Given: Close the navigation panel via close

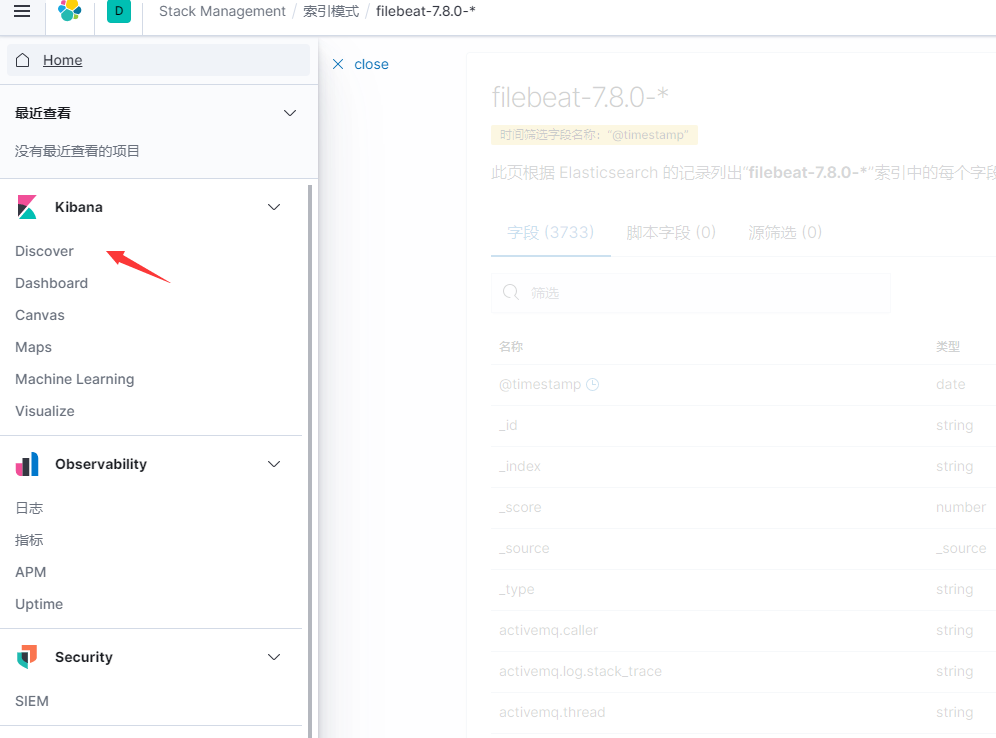Looking at the screenshot, I should pos(360,64).
